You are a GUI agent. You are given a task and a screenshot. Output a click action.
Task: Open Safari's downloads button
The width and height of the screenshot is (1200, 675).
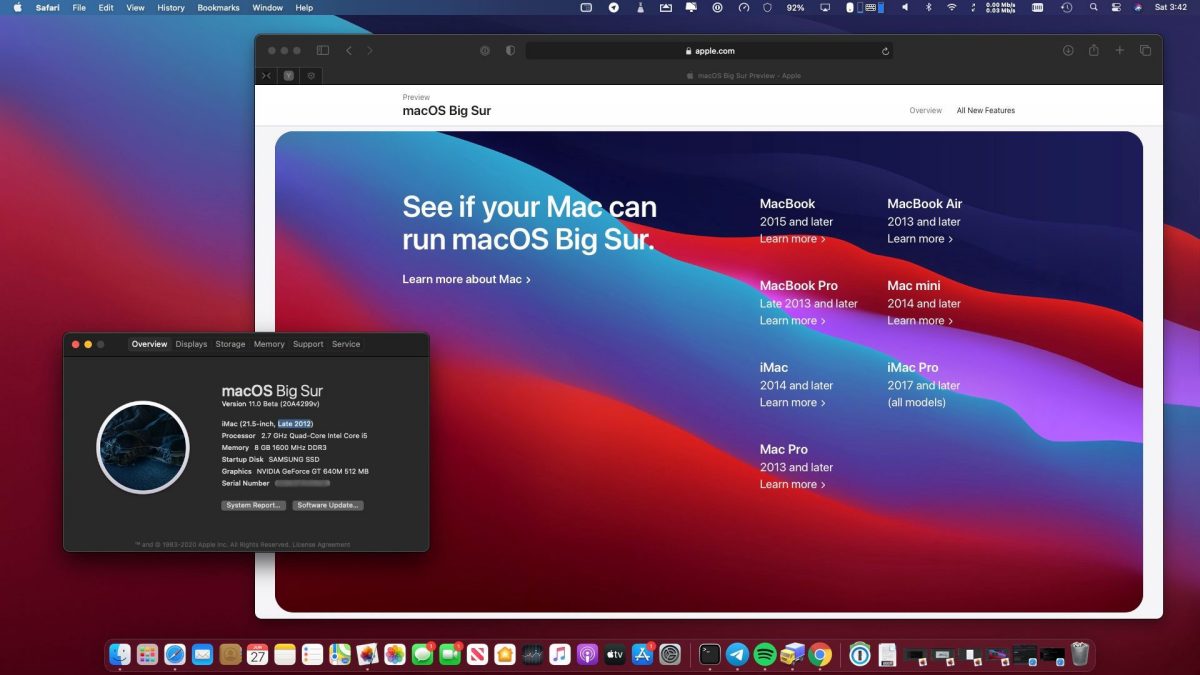[1068, 50]
